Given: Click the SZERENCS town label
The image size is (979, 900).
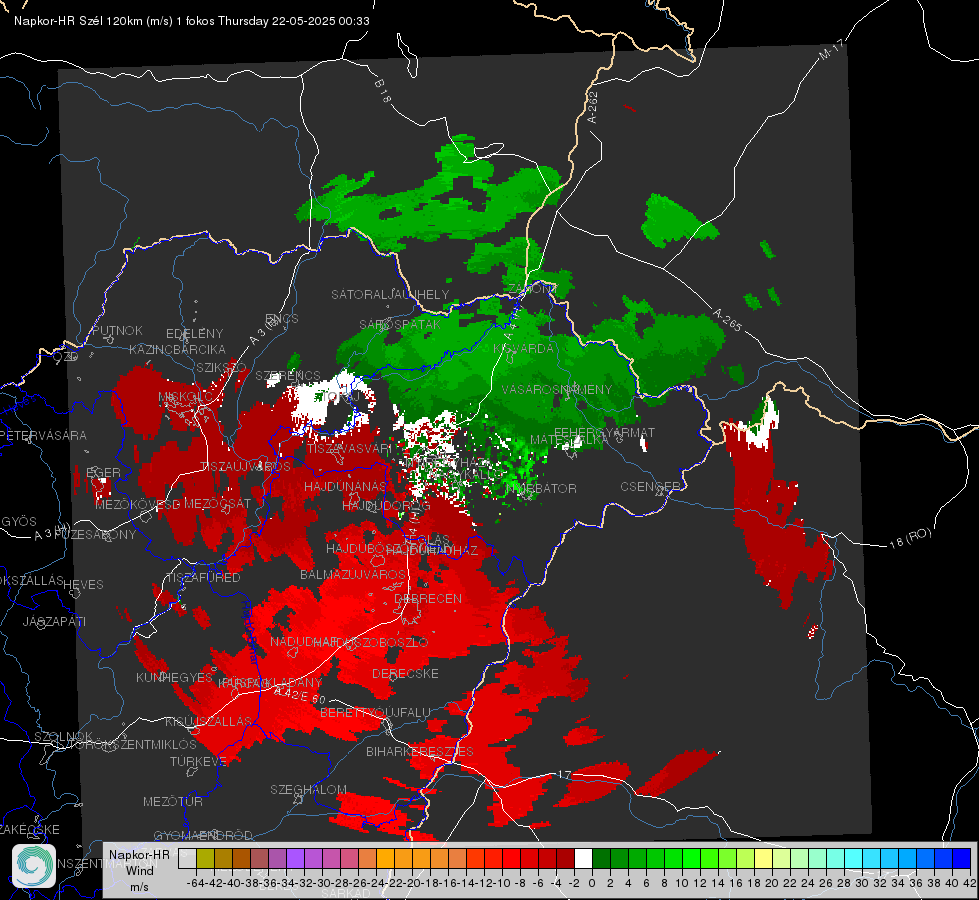Looking at the screenshot, I should point(288,376).
